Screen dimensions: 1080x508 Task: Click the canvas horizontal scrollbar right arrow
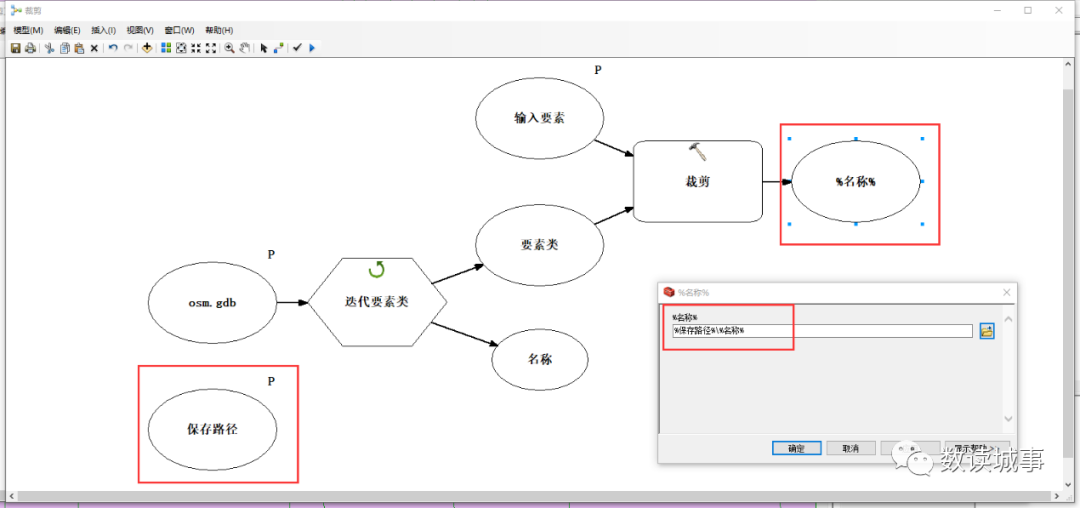point(1058,496)
